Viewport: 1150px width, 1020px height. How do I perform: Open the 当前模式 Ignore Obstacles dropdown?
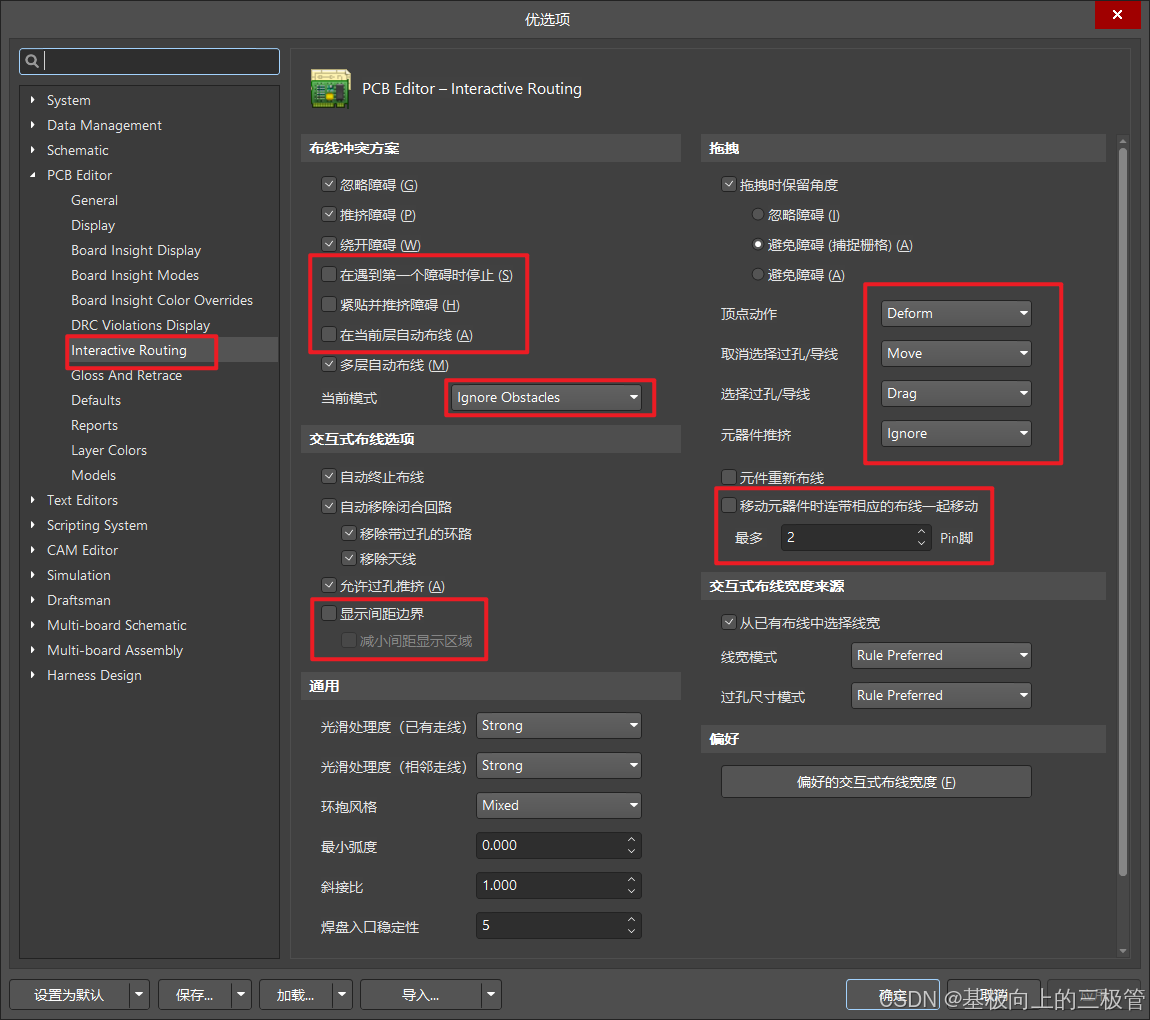[x=546, y=397]
